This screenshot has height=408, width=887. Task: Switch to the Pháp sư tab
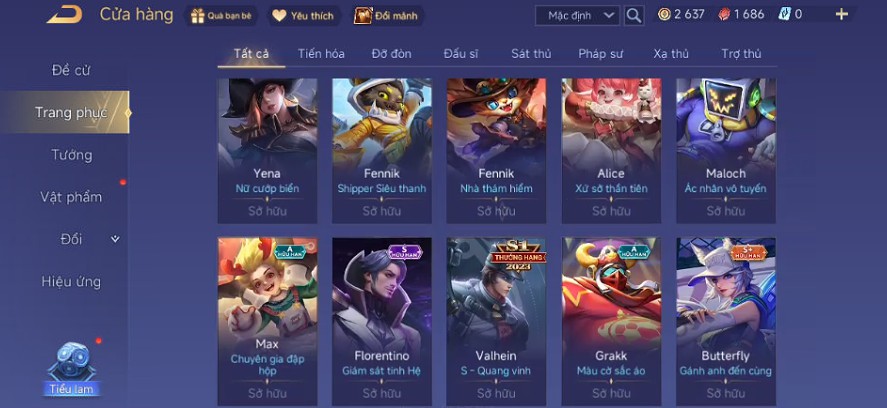tap(600, 54)
